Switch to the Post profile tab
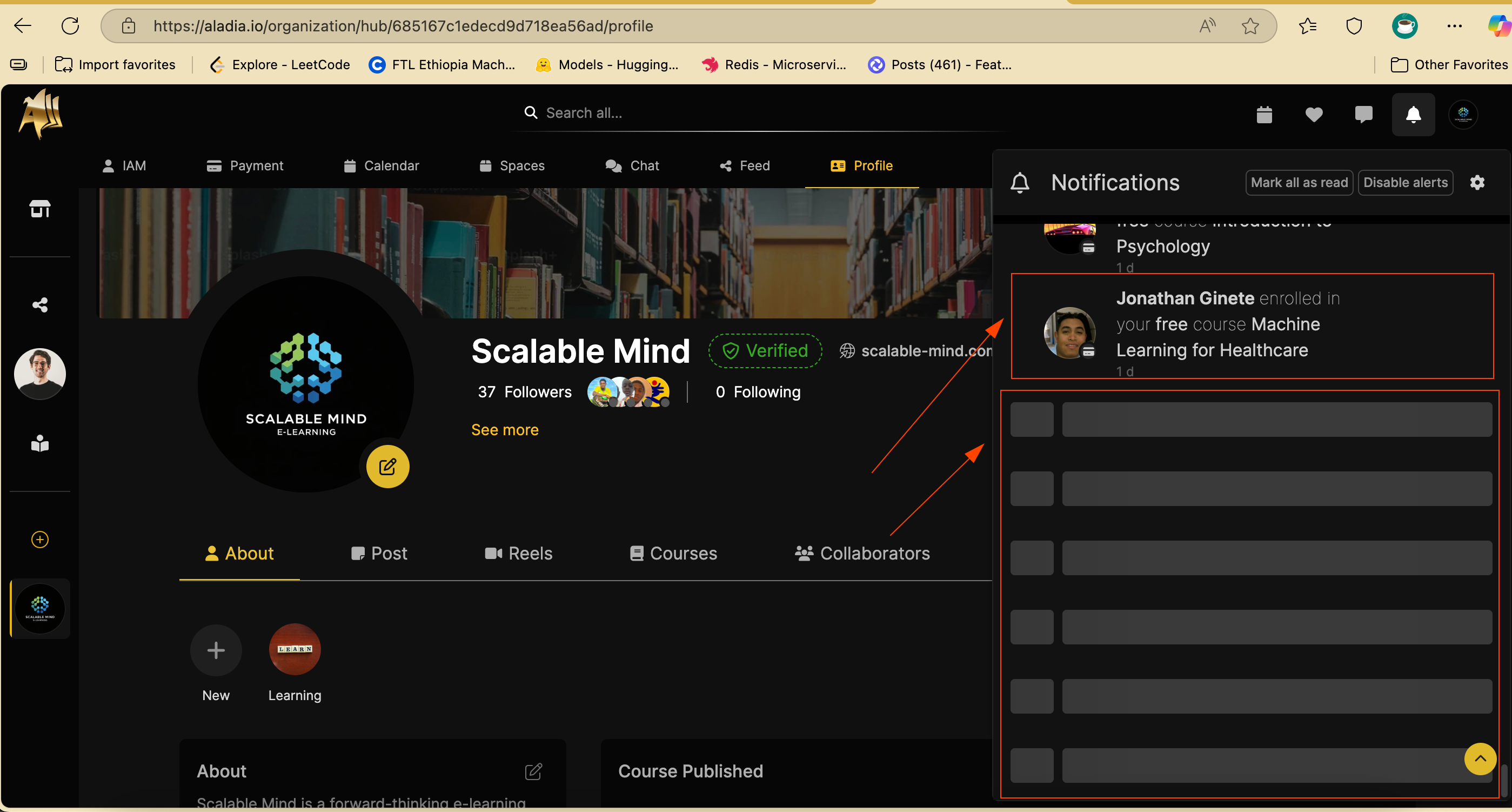 [x=379, y=554]
